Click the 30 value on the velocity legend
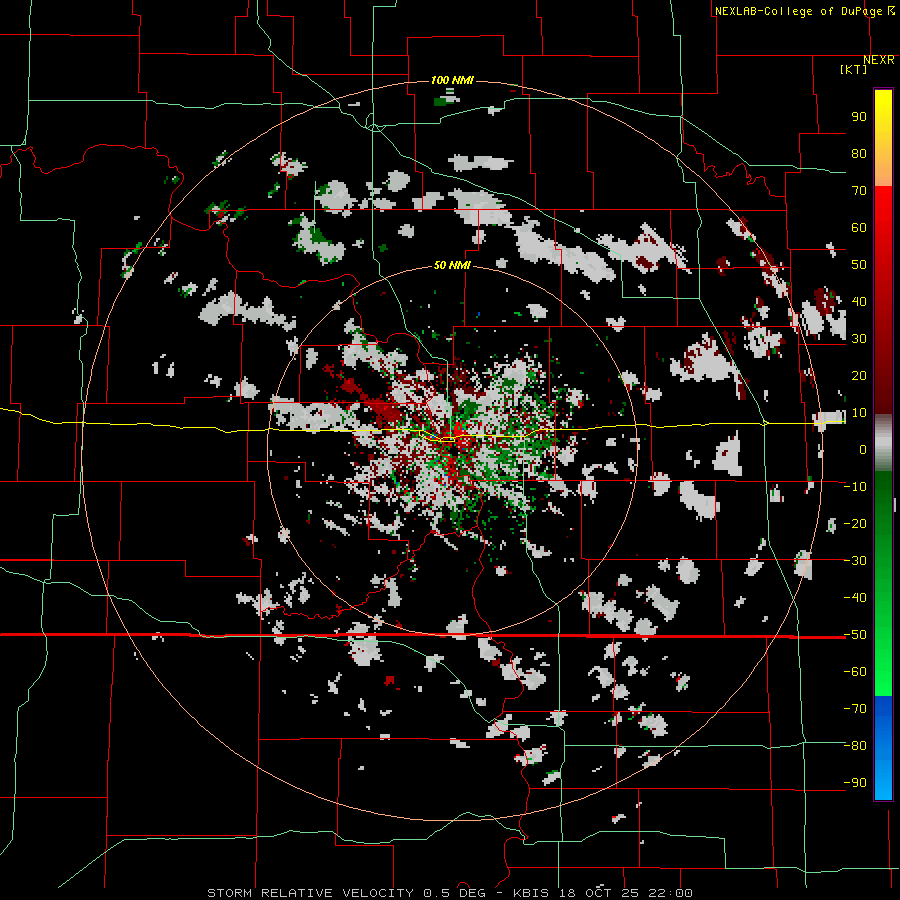 coord(859,339)
